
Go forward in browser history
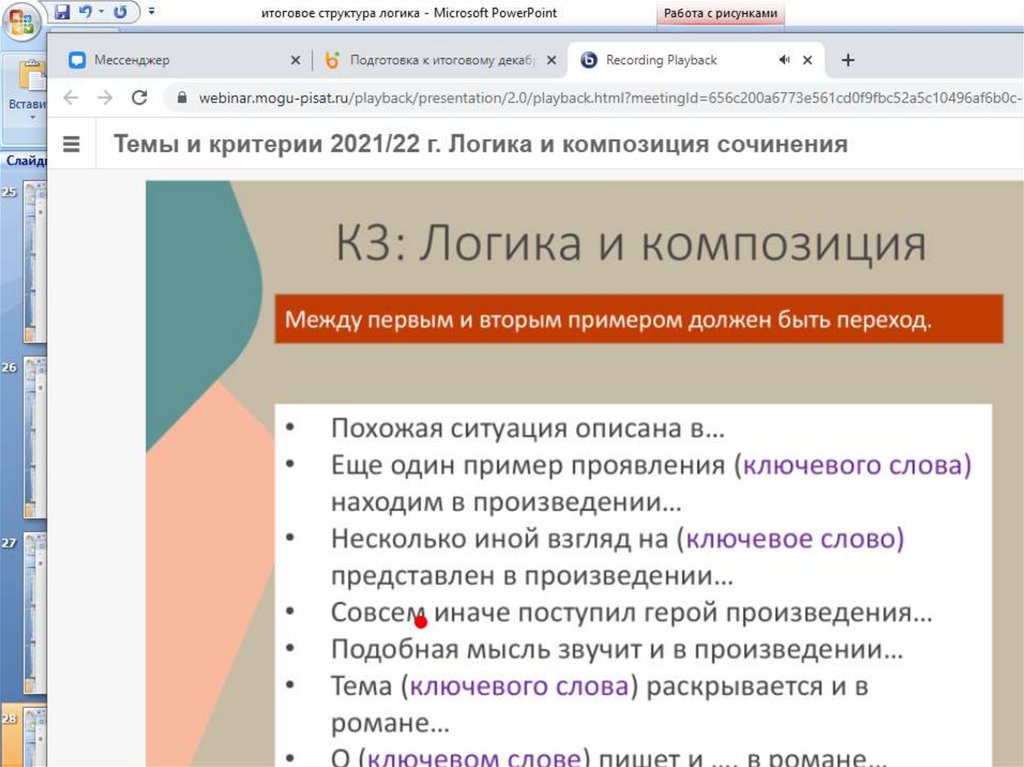click(x=104, y=97)
